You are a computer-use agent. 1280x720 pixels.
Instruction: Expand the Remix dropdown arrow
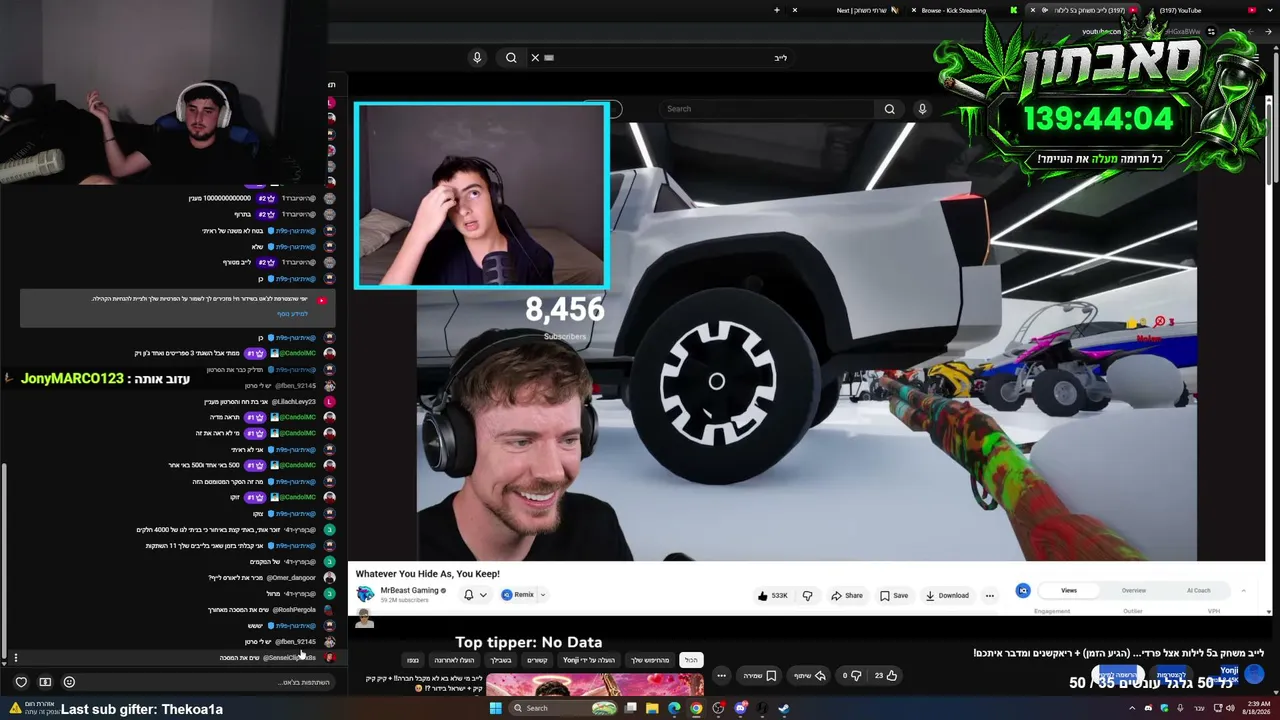pos(543,595)
